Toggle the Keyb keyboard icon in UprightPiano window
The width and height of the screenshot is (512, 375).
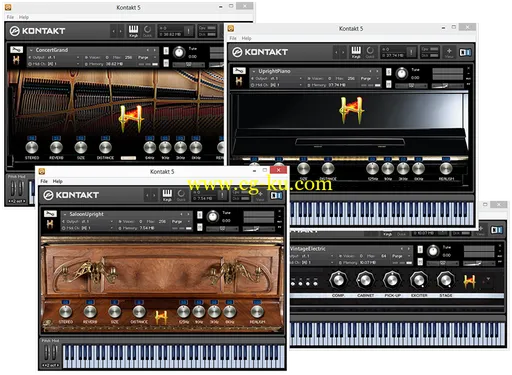point(356,52)
